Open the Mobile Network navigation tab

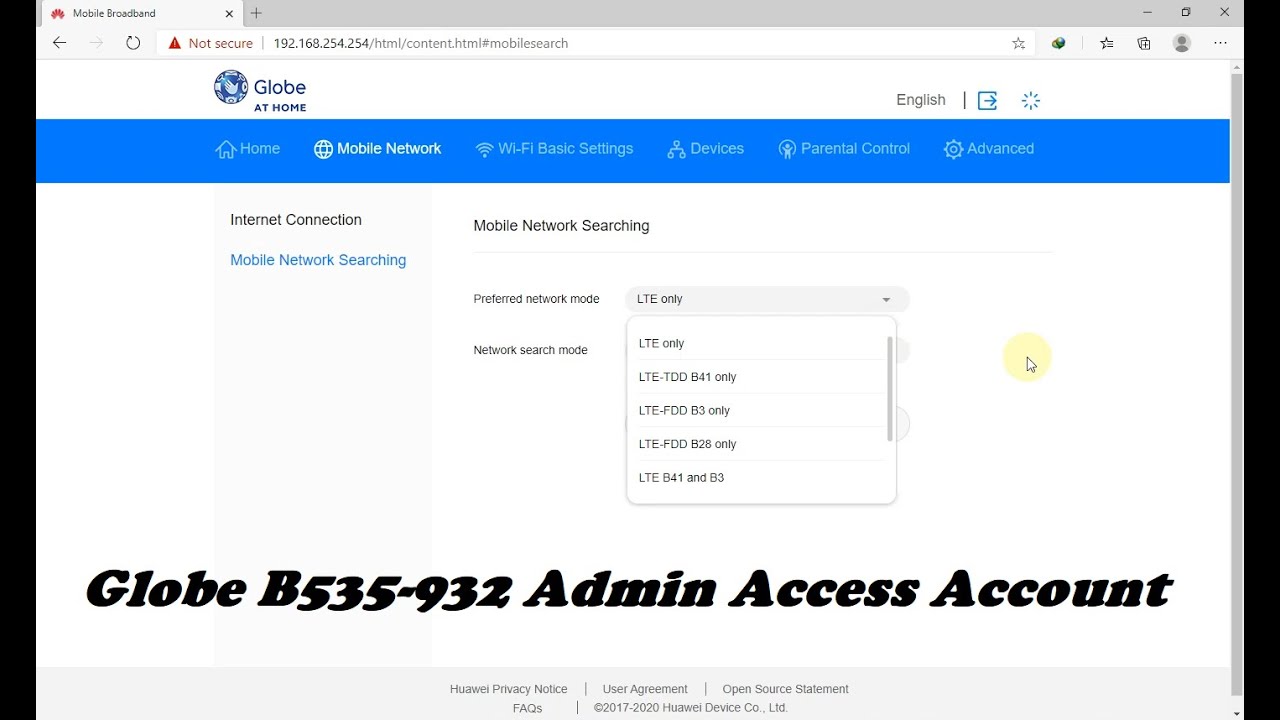[x=377, y=149]
